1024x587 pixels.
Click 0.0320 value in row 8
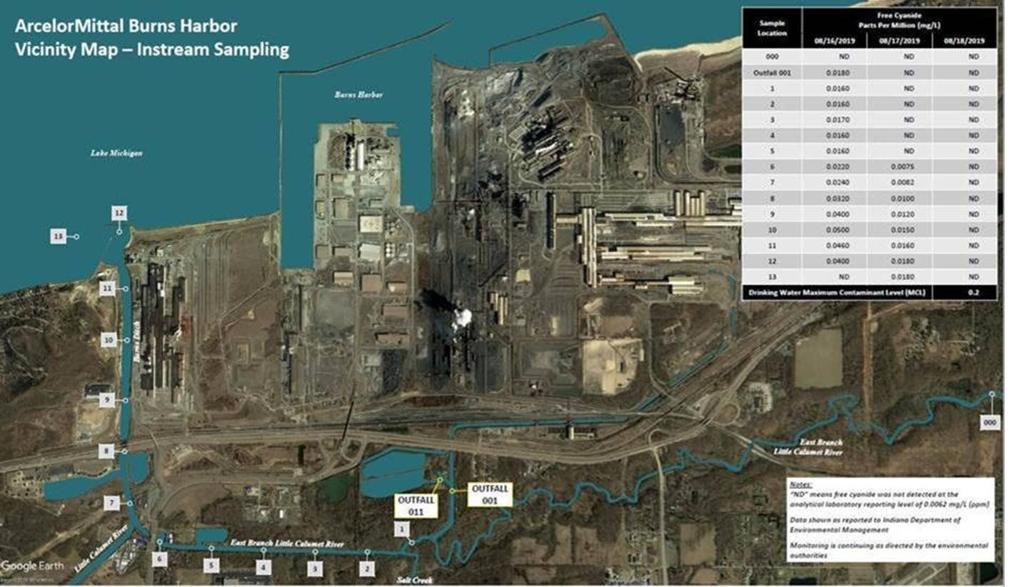tap(837, 198)
